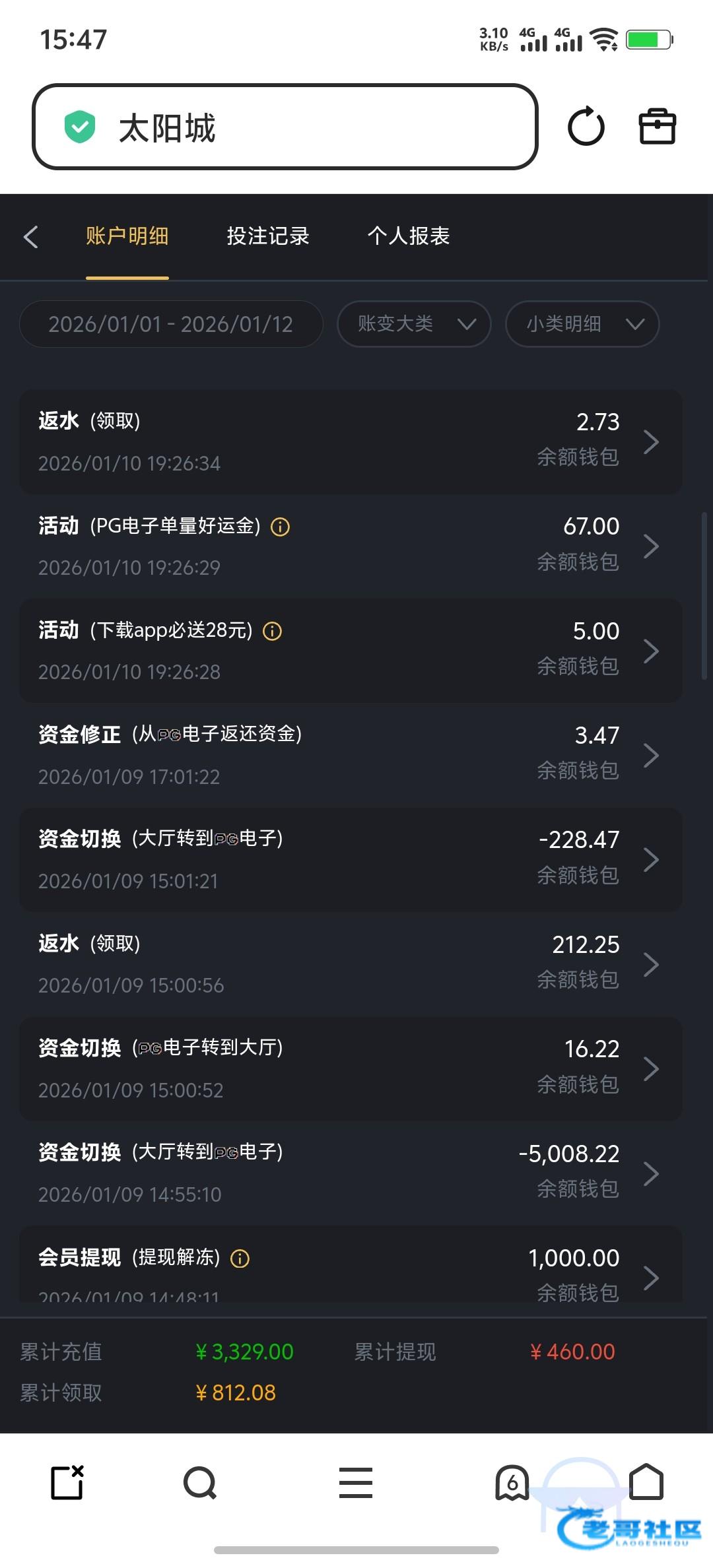Open the browser search icon
Screen dimensions: 713x1568
click(x=200, y=1484)
